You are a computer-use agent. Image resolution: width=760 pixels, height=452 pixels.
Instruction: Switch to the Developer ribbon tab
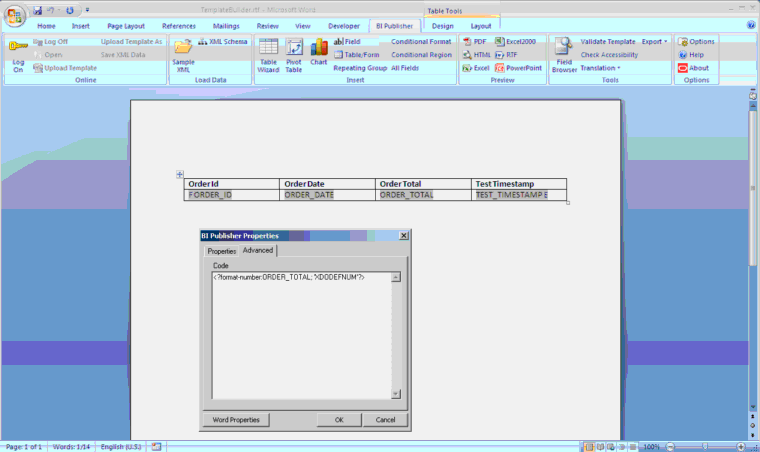tap(344, 26)
